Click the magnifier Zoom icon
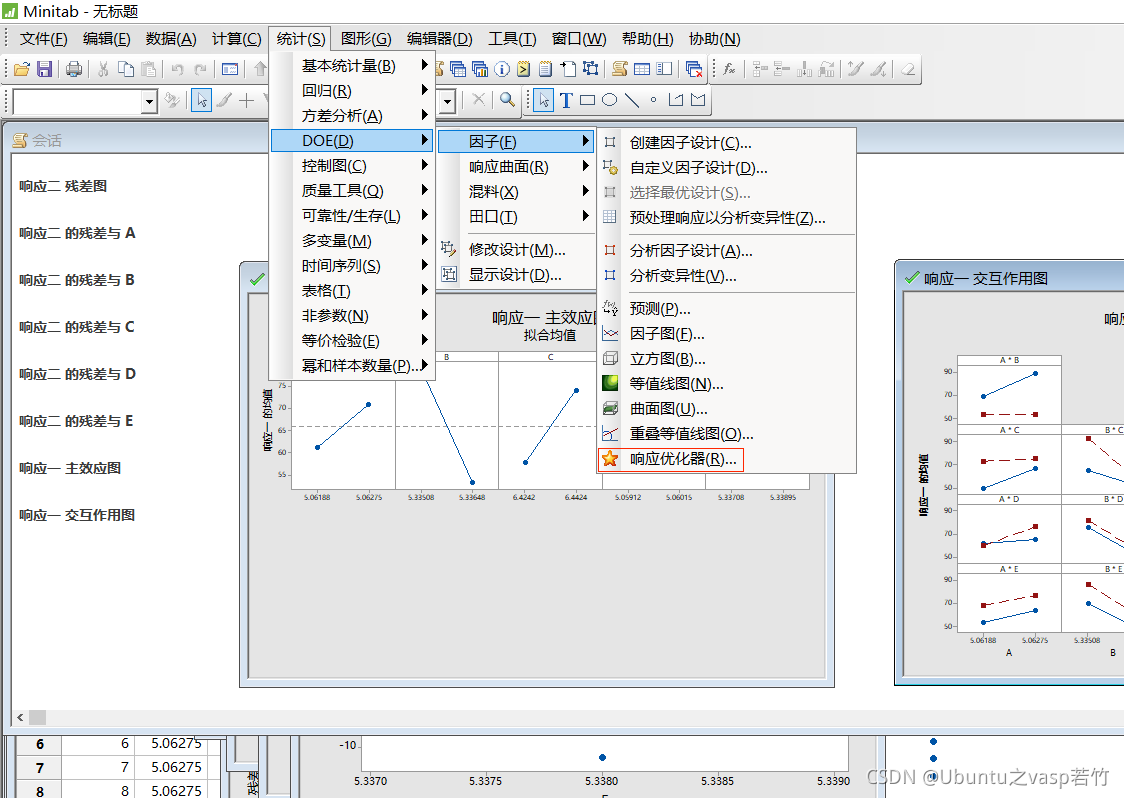Screen dimensions: 1124x798 (508, 100)
